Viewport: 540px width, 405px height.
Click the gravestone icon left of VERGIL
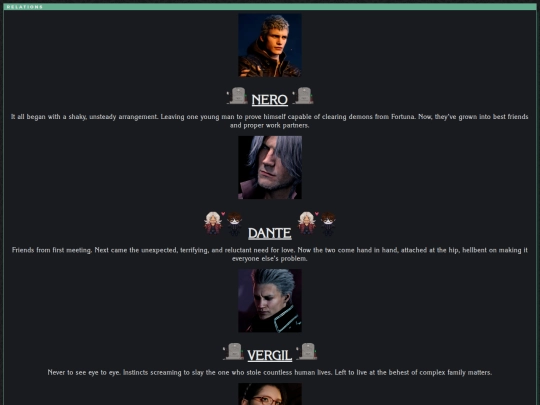point(233,351)
